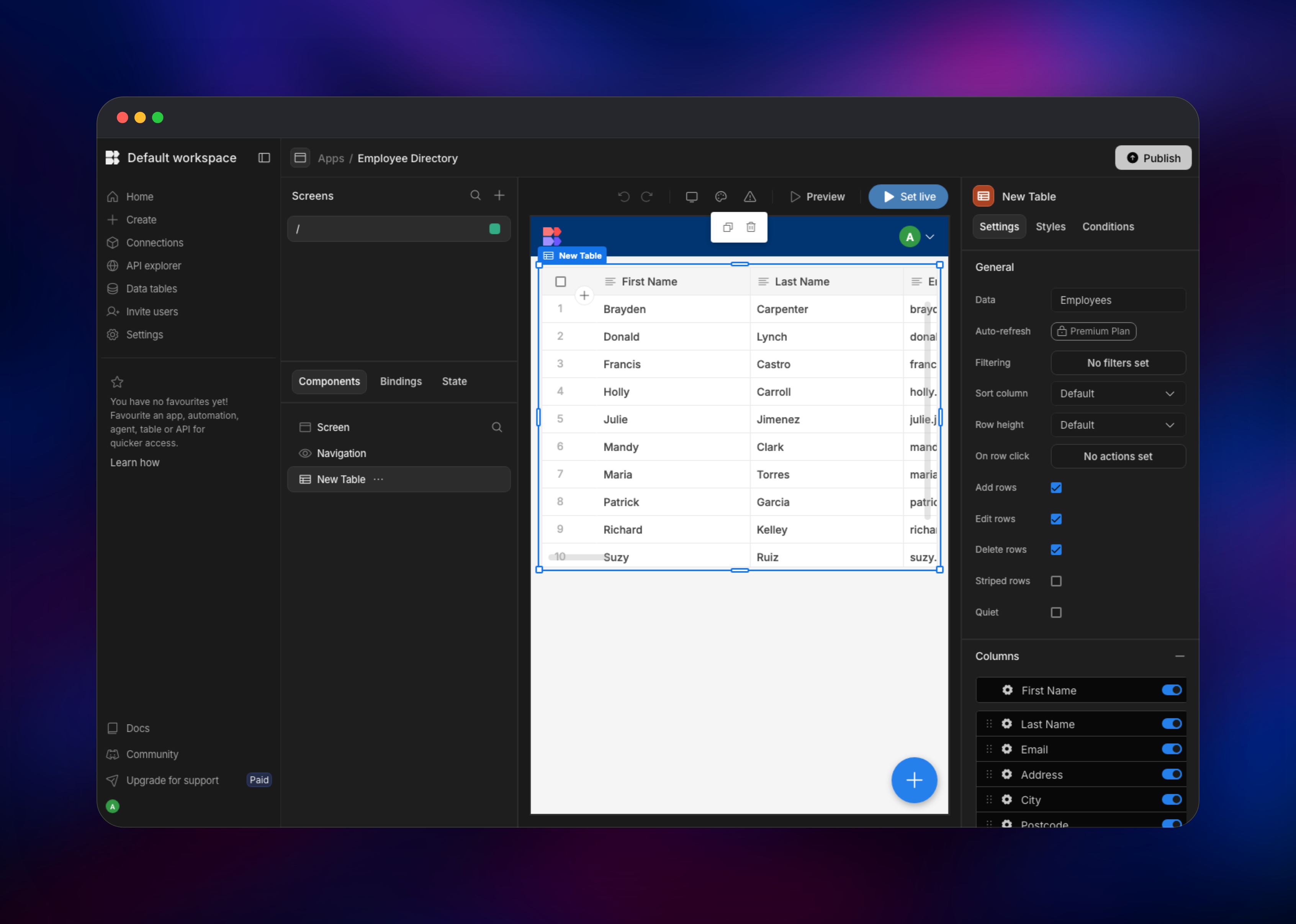Viewport: 1296px width, 924px height.
Task: Toggle Address column visibility switch
Action: point(1172,774)
